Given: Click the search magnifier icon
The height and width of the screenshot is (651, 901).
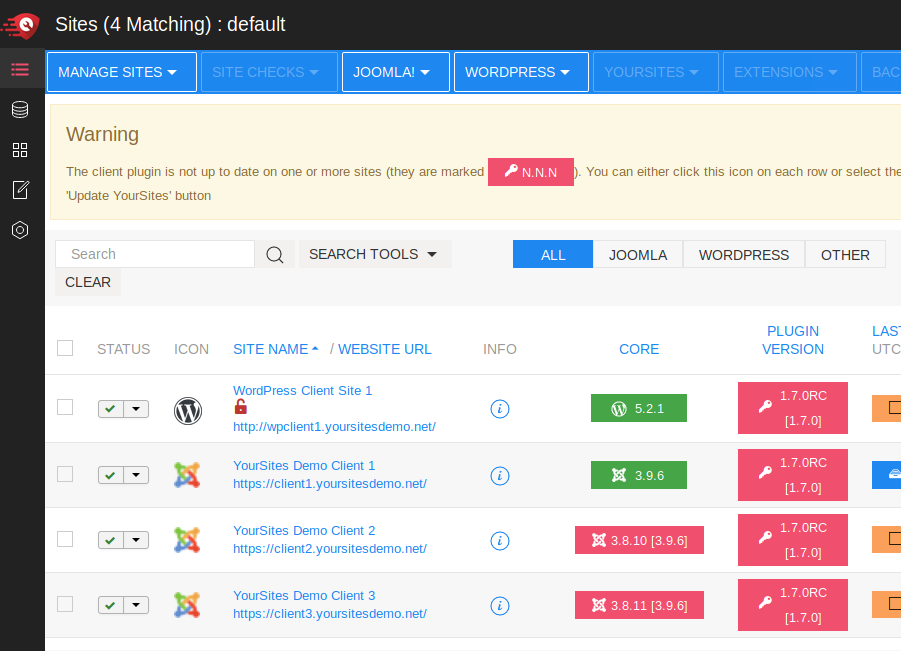Looking at the screenshot, I should point(275,254).
